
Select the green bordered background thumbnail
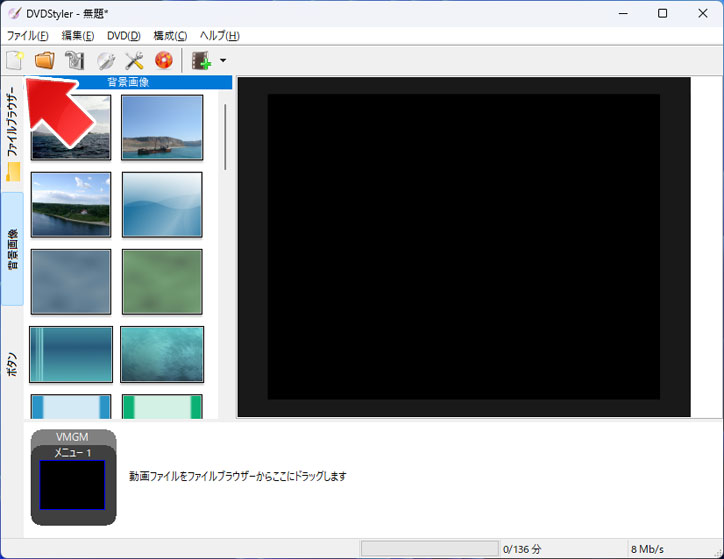pos(162,406)
